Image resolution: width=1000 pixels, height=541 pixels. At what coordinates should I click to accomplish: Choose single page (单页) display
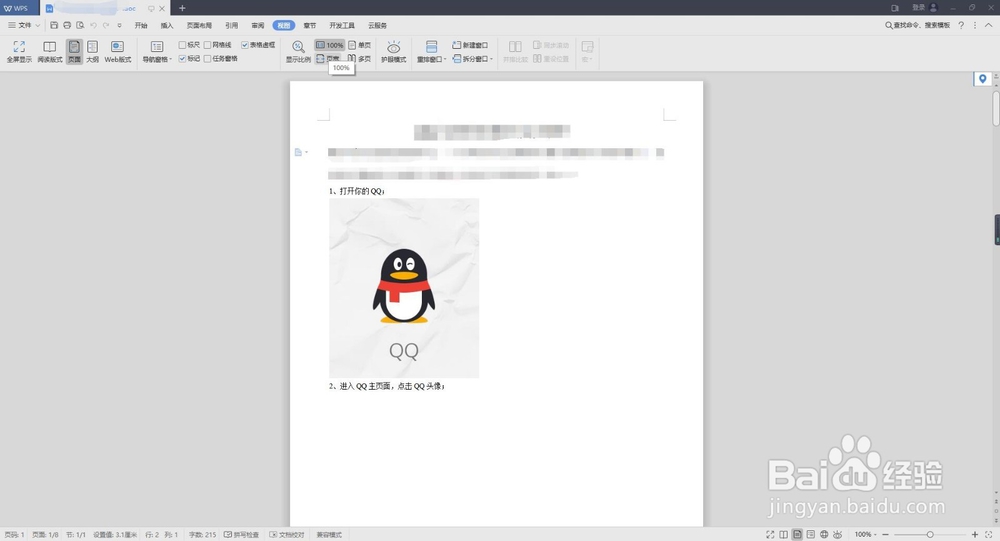click(360, 45)
